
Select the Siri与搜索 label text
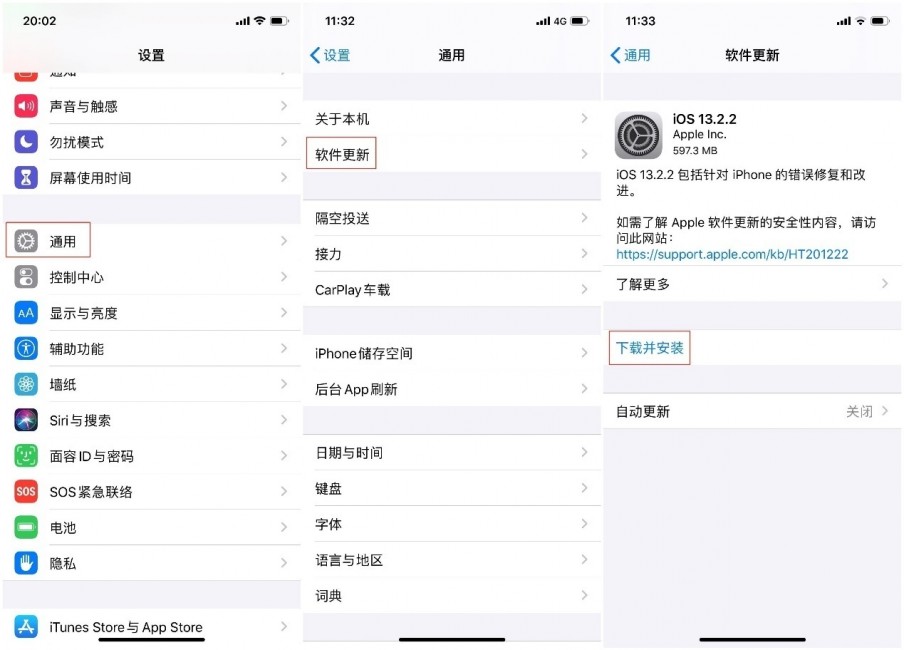coord(80,420)
